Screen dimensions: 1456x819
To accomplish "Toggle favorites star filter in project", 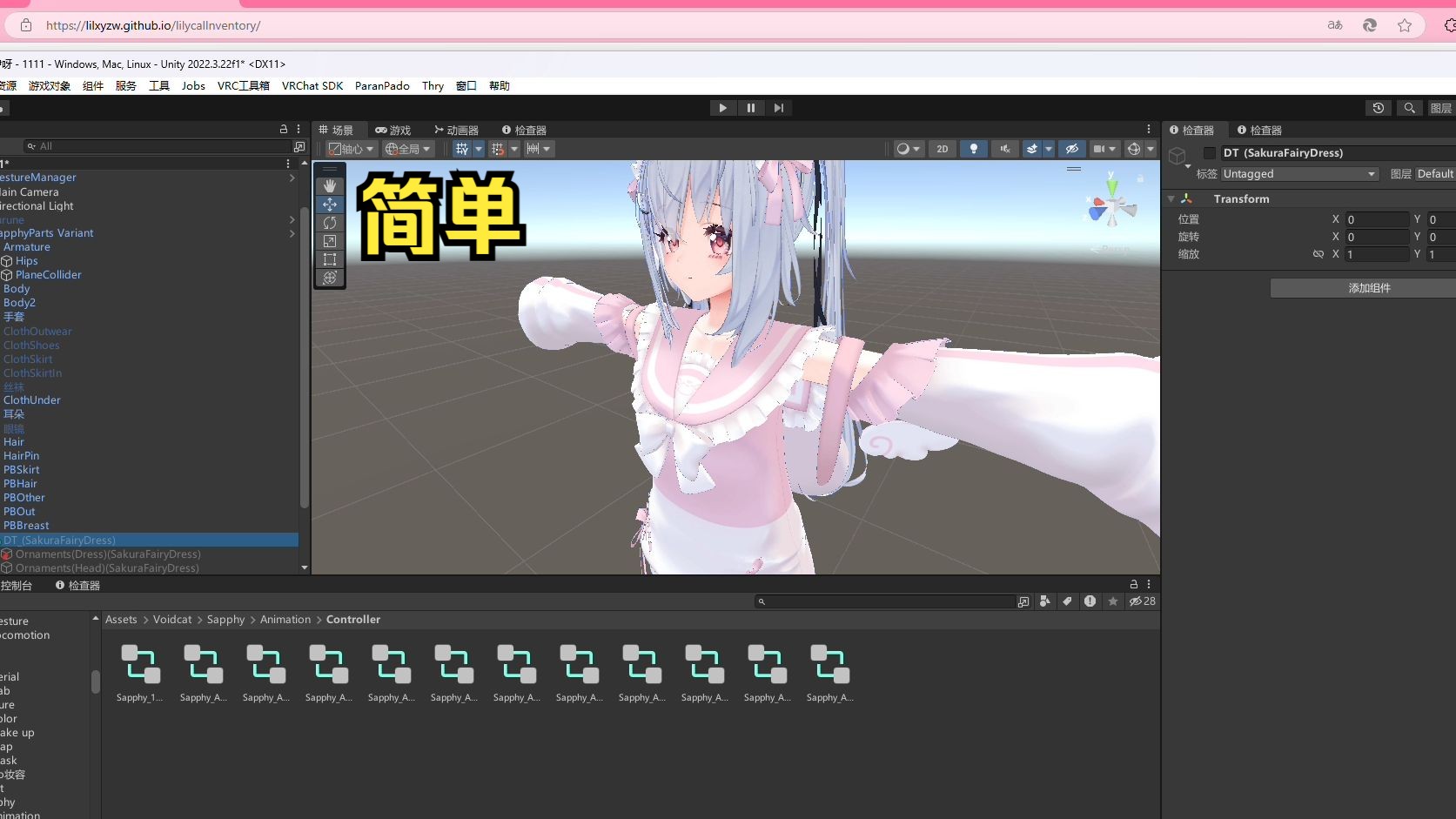I will (x=1113, y=601).
